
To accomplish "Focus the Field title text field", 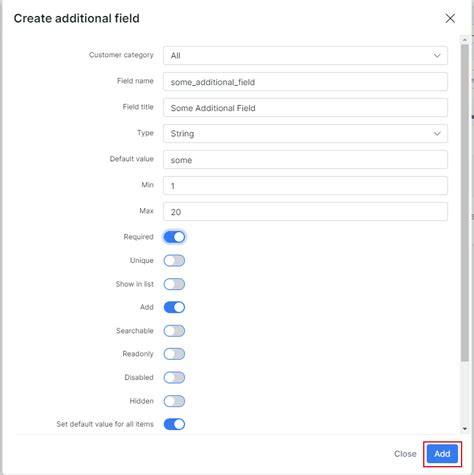I will 305,108.
